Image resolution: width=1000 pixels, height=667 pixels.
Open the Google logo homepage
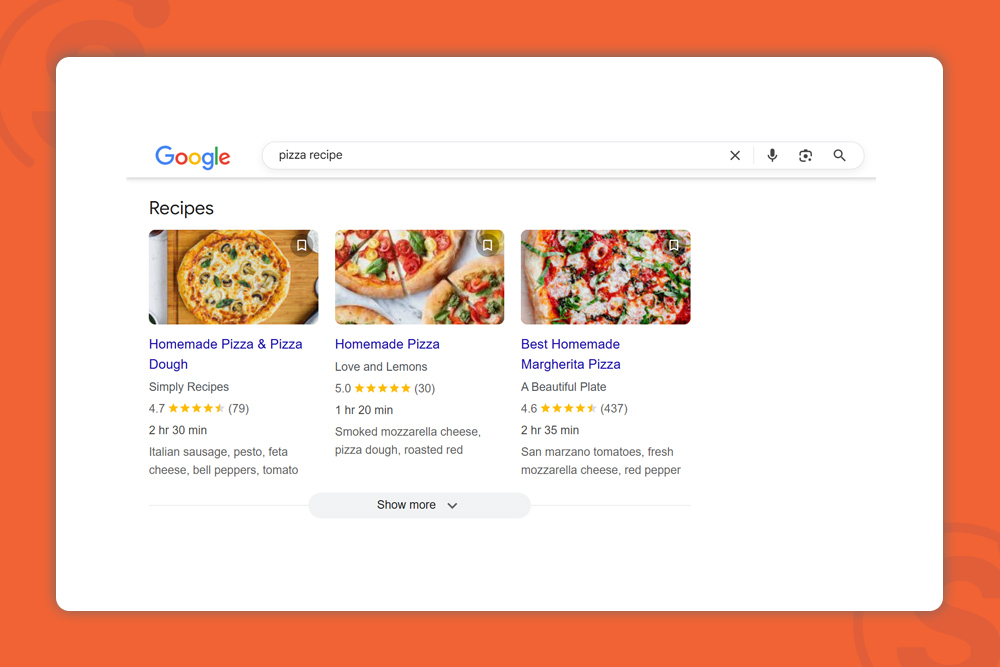pos(193,157)
